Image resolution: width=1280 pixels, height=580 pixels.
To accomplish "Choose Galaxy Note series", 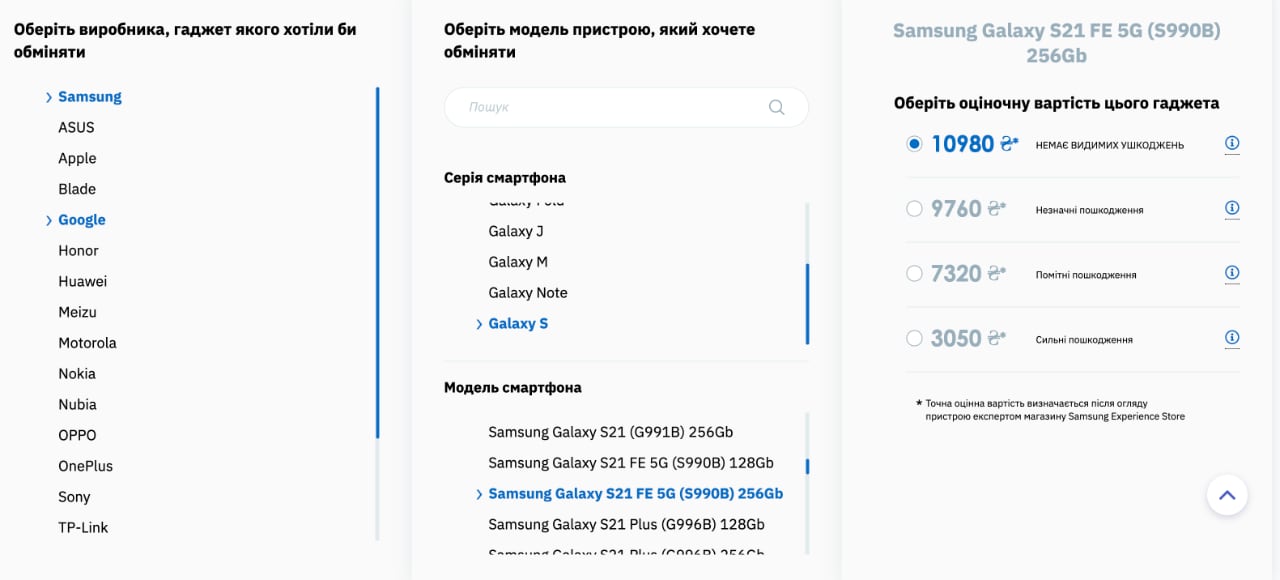I will [x=528, y=293].
